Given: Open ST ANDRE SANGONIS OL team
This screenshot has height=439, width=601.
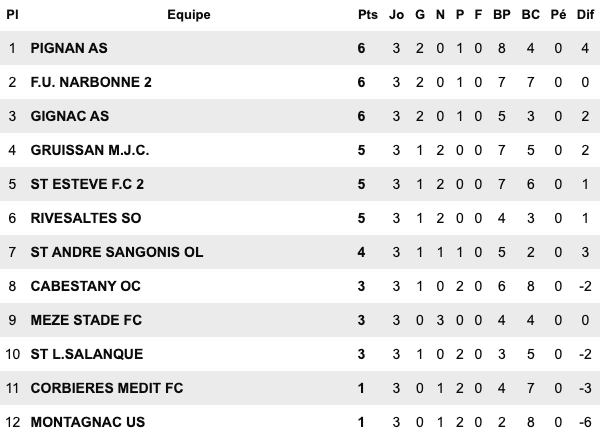Looking at the screenshot, I should point(117,252).
